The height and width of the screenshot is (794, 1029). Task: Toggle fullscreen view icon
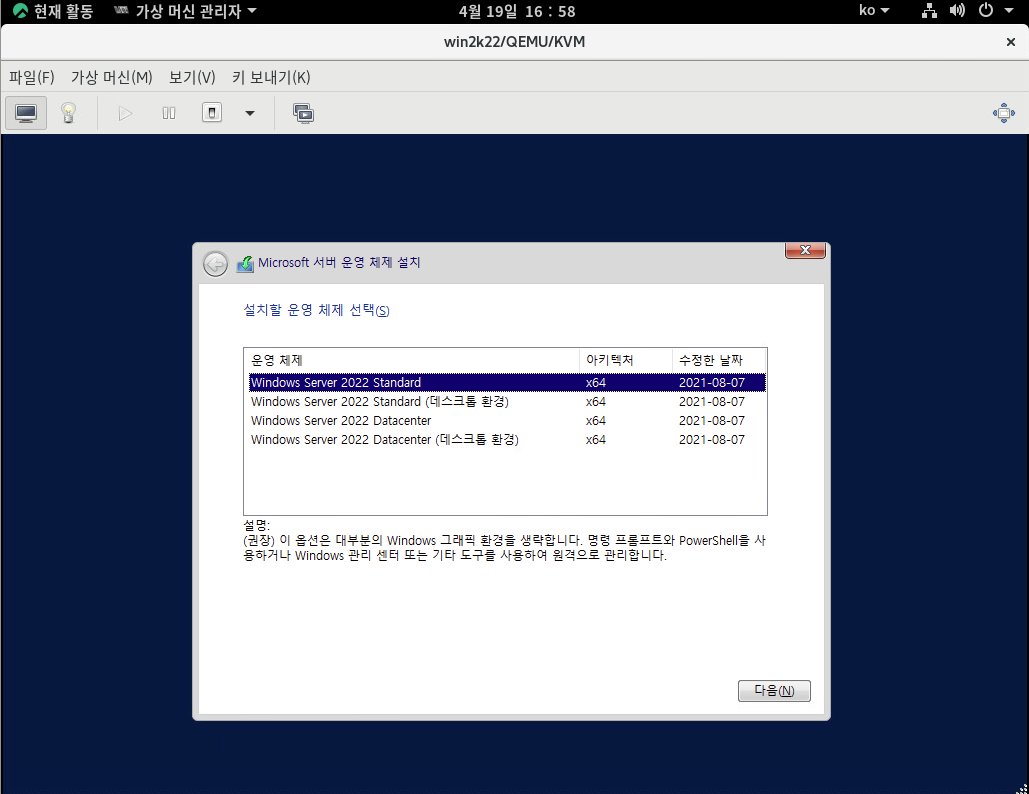(1003, 113)
